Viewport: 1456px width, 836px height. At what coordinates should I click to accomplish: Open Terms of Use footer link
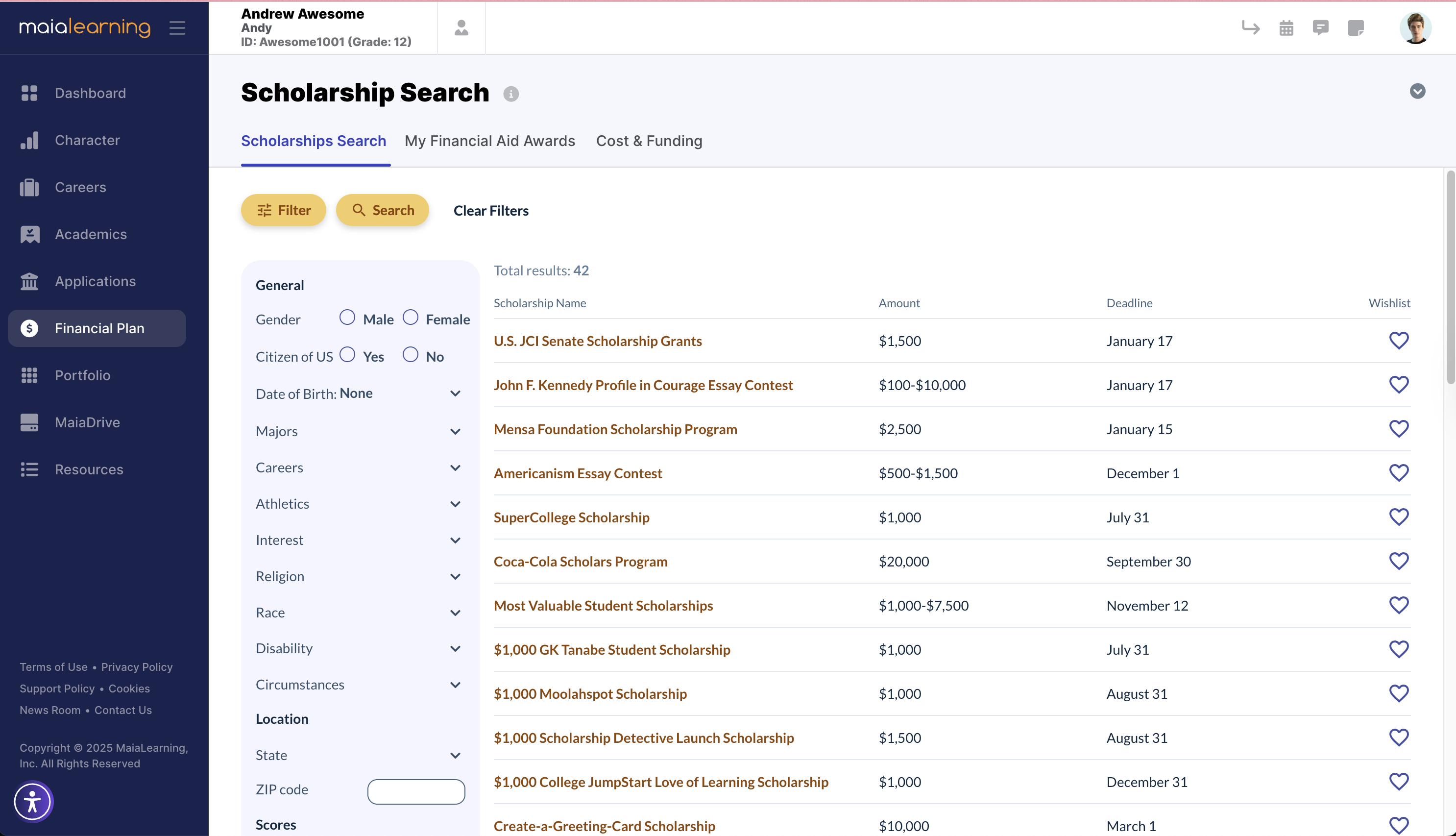pos(53,667)
